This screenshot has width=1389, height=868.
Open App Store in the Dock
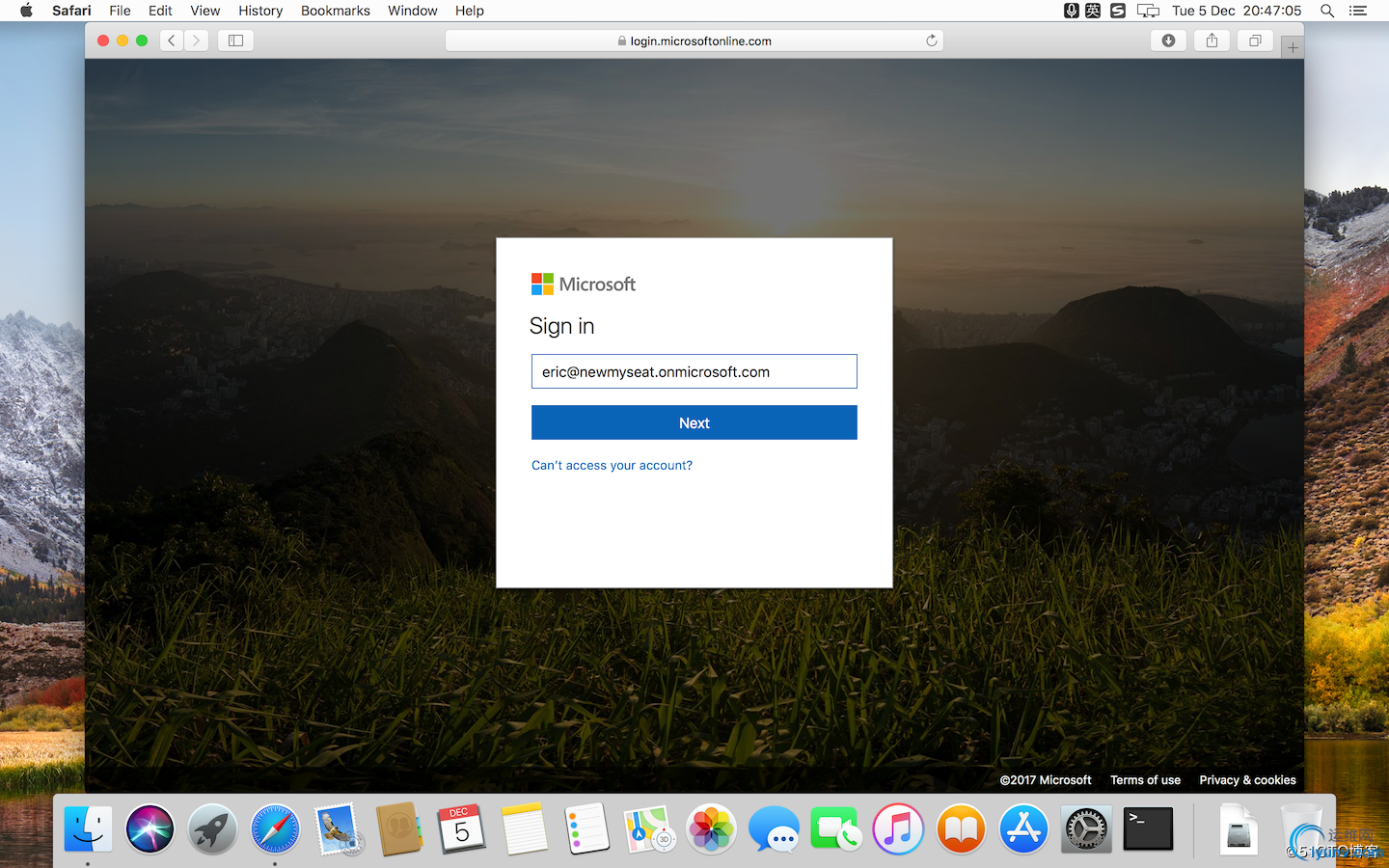1023,829
